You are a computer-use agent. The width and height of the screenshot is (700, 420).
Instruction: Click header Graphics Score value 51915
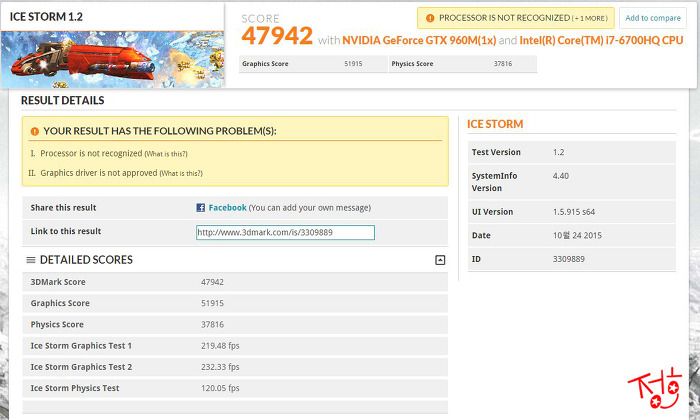pyautogui.click(x=353, y=64)
